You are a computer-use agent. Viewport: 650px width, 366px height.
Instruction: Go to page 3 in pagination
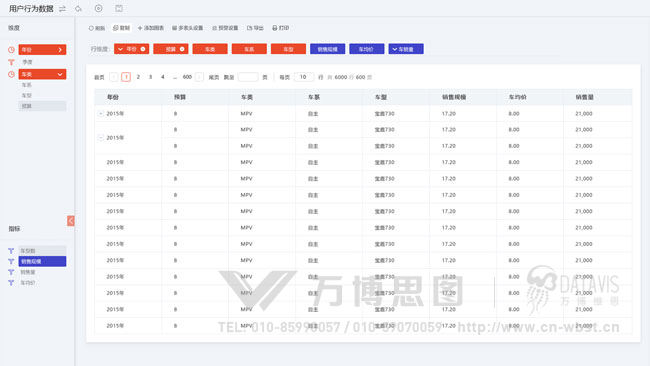[150, 77]
